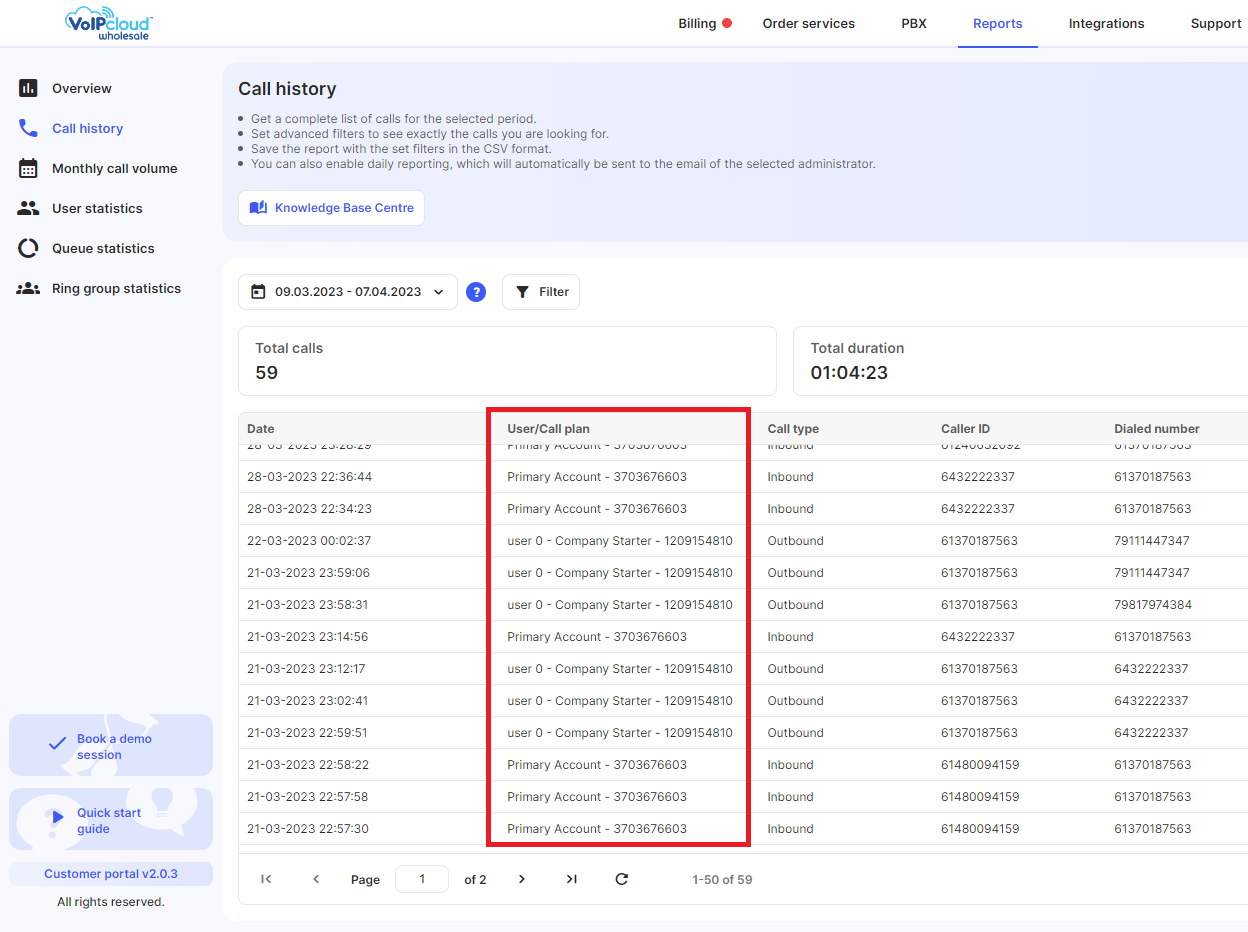Click the Caller ID column header
This screenshot has width=1248, height=932.
pos(966,429)
